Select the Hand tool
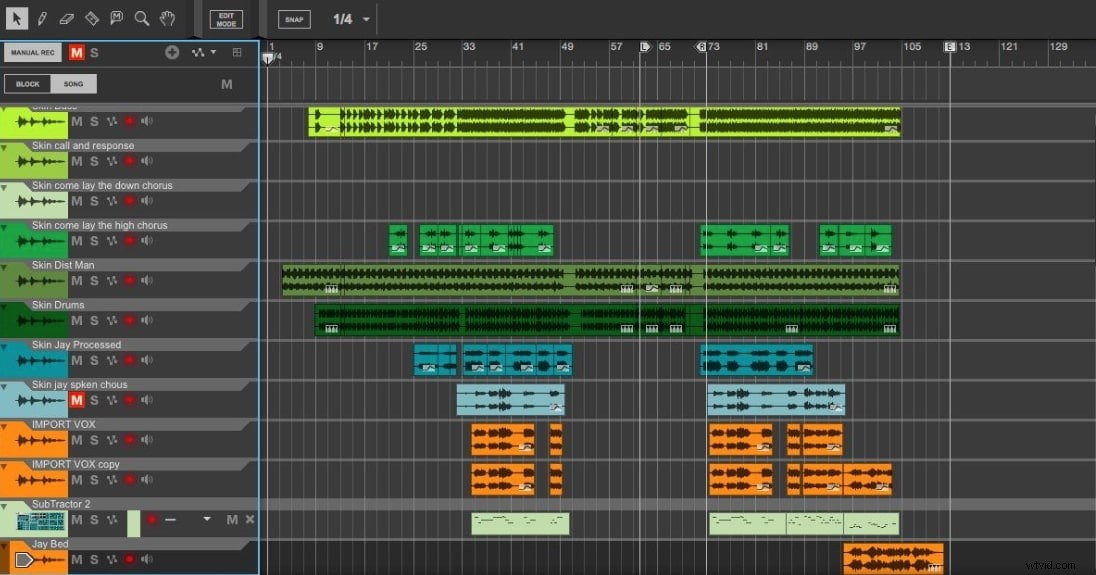The width and height of the screenshot is (1096, 575). (x=168, y=18)
